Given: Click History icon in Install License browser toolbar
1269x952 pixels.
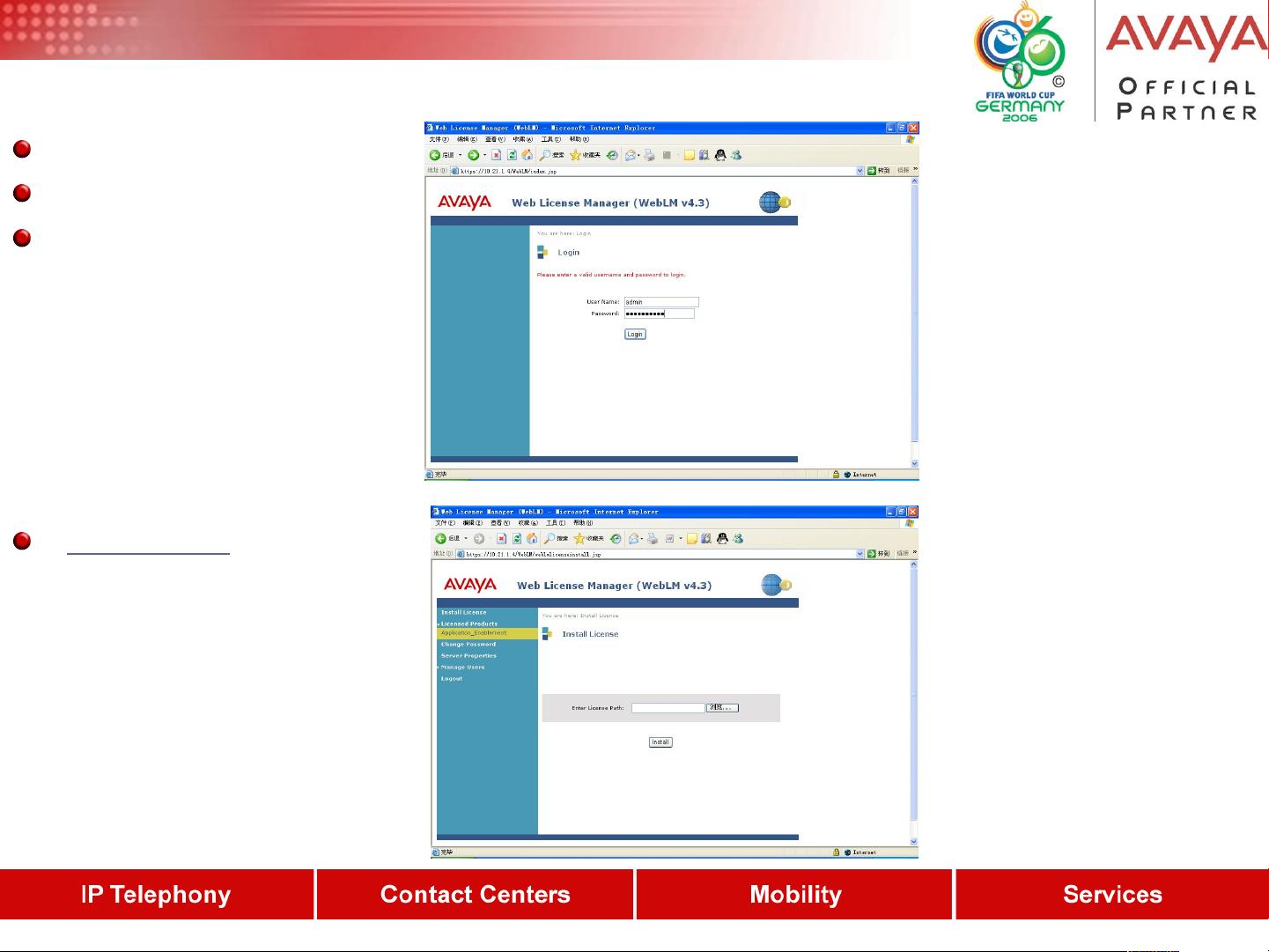Looking at the screenshot, I should point(616,538).
